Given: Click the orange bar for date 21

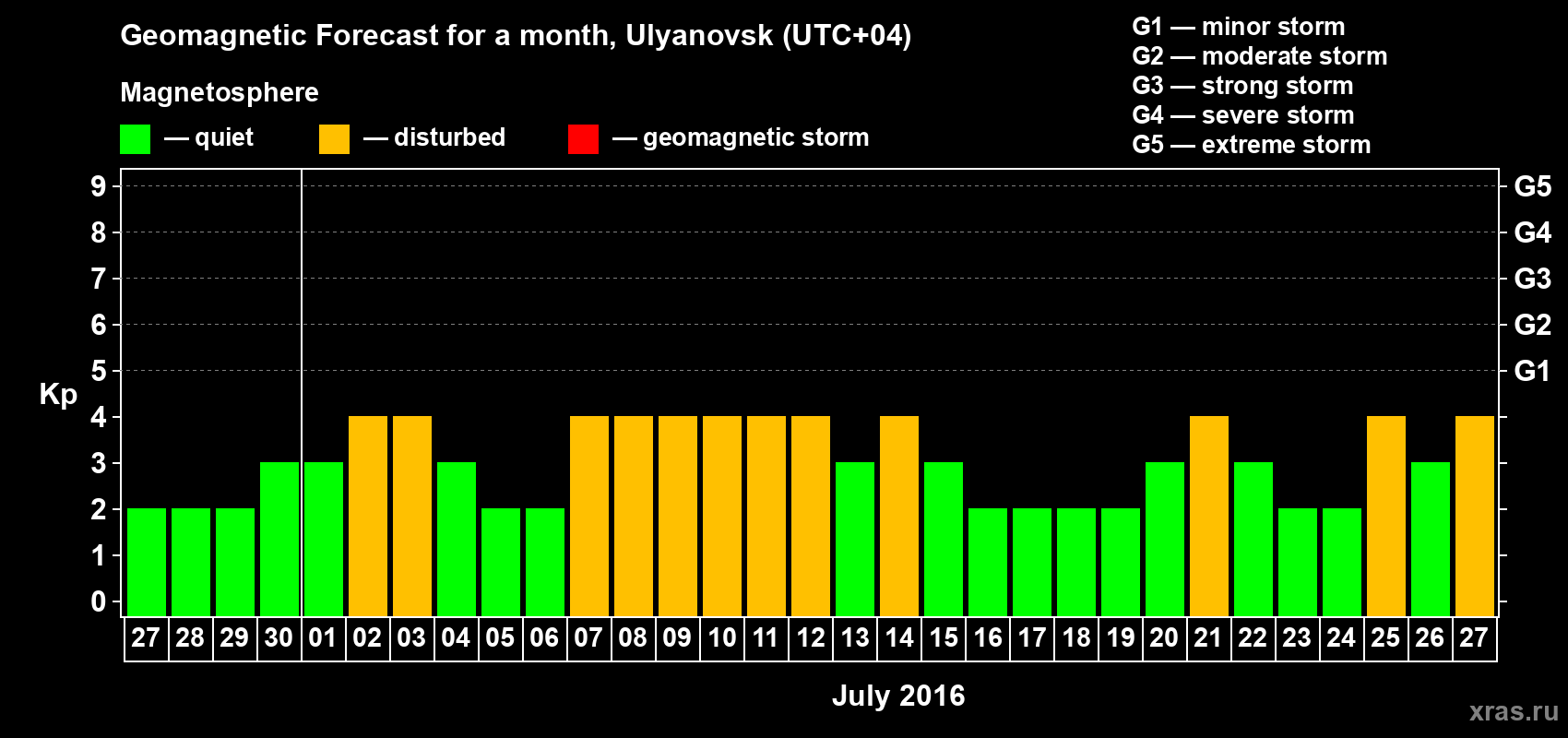Looking at the screenshot, I should tap(1209, 517).
